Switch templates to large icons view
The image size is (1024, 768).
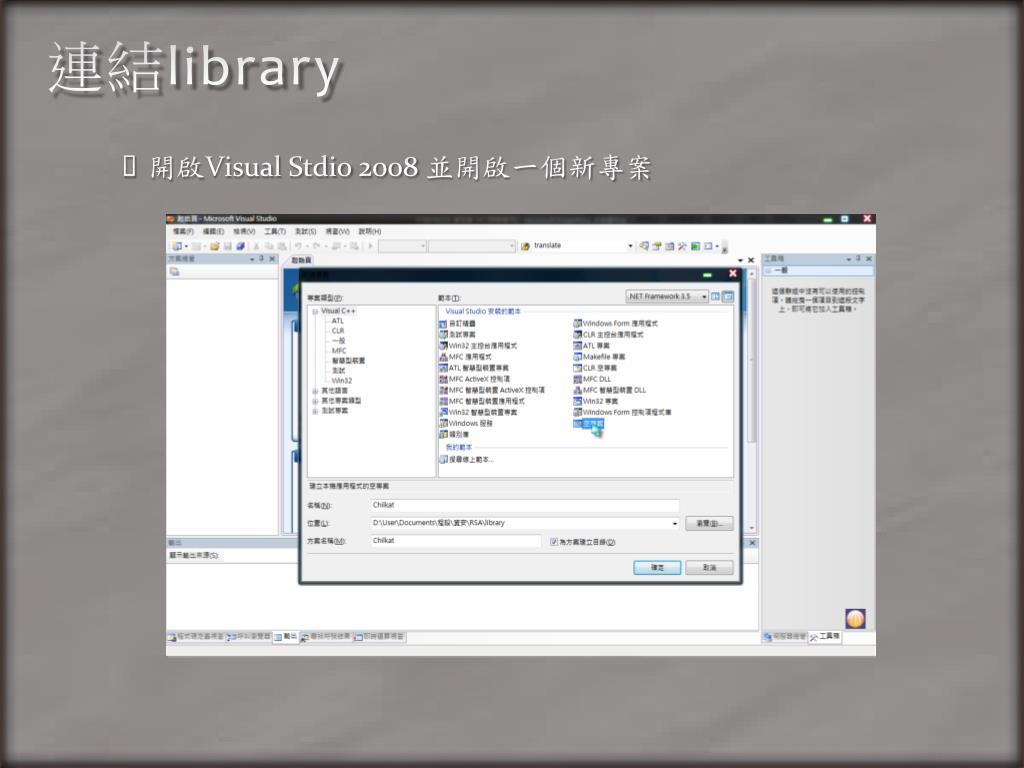pyautogui.click(x=716, y=296)
